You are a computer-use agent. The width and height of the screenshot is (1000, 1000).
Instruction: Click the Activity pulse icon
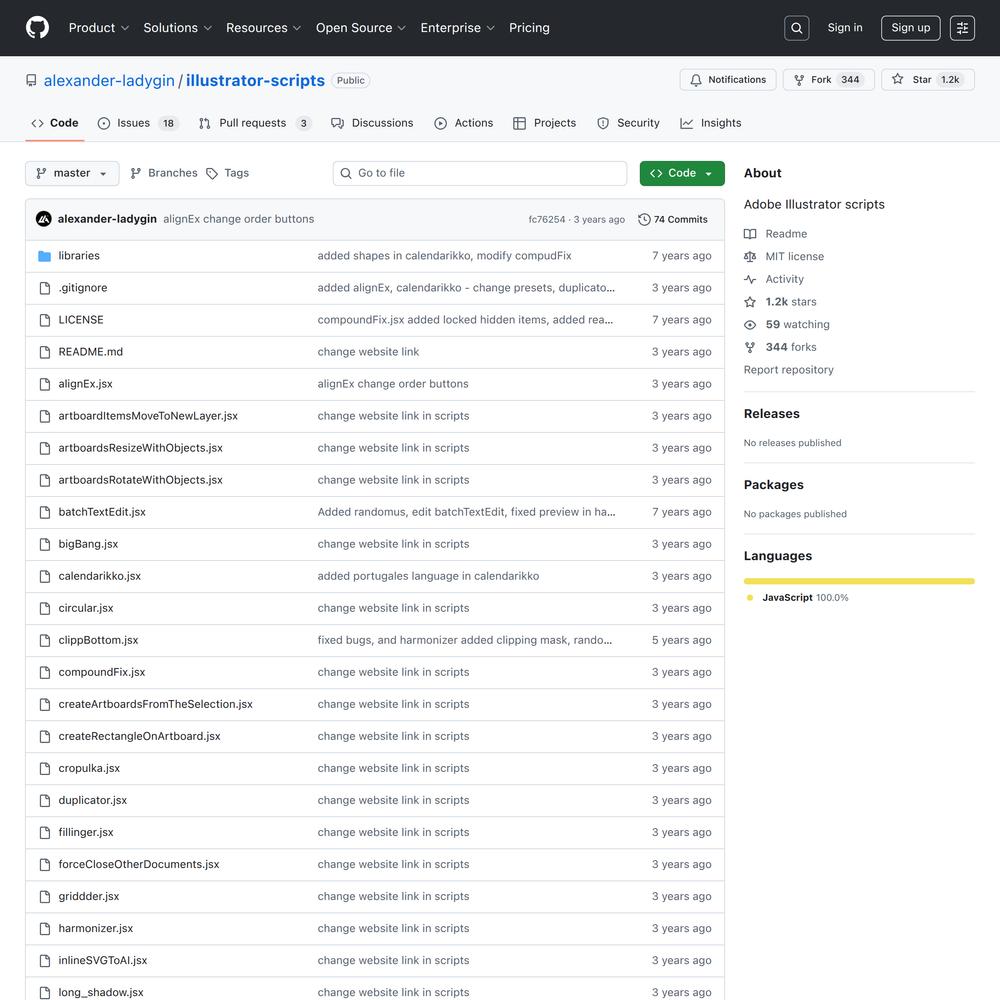[x=750, y=279]
